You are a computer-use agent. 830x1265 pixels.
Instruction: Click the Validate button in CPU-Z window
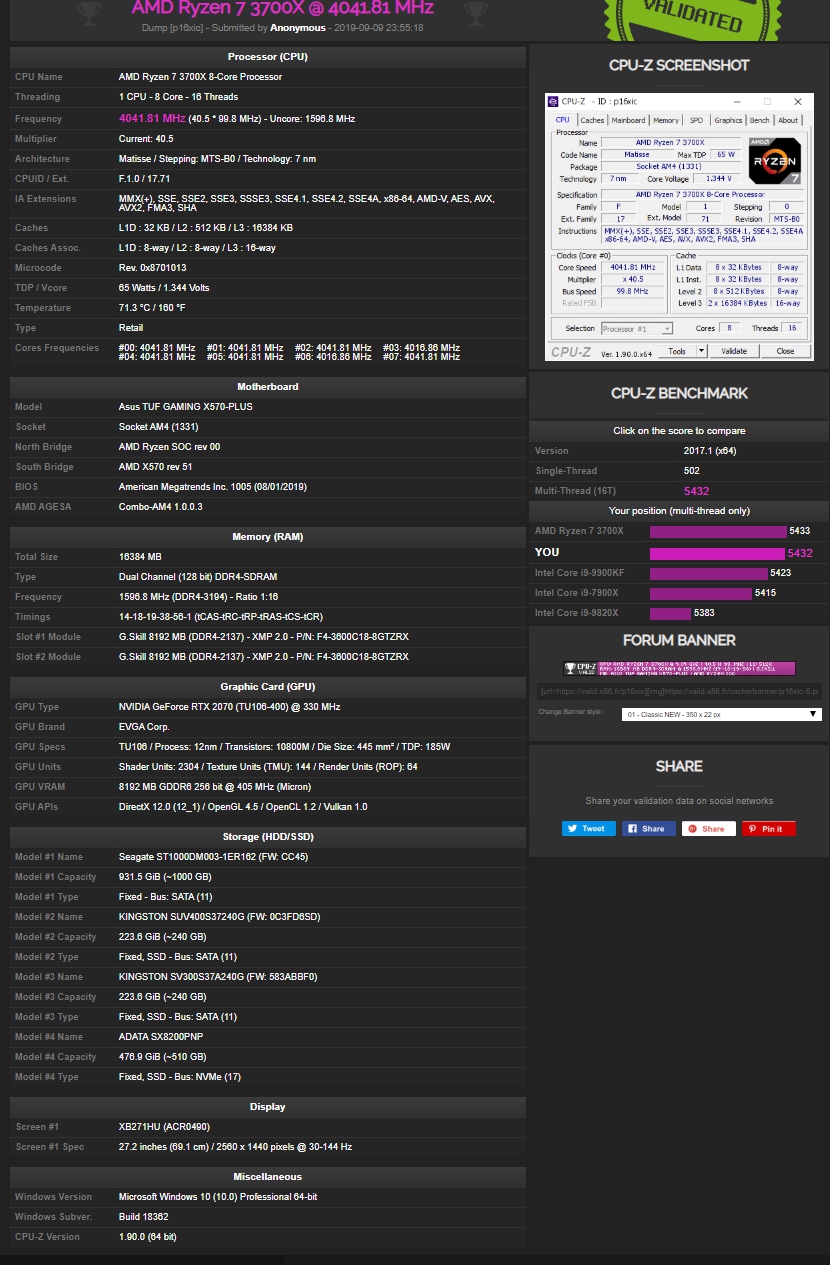pyautogui.click(x=734, y=351)
